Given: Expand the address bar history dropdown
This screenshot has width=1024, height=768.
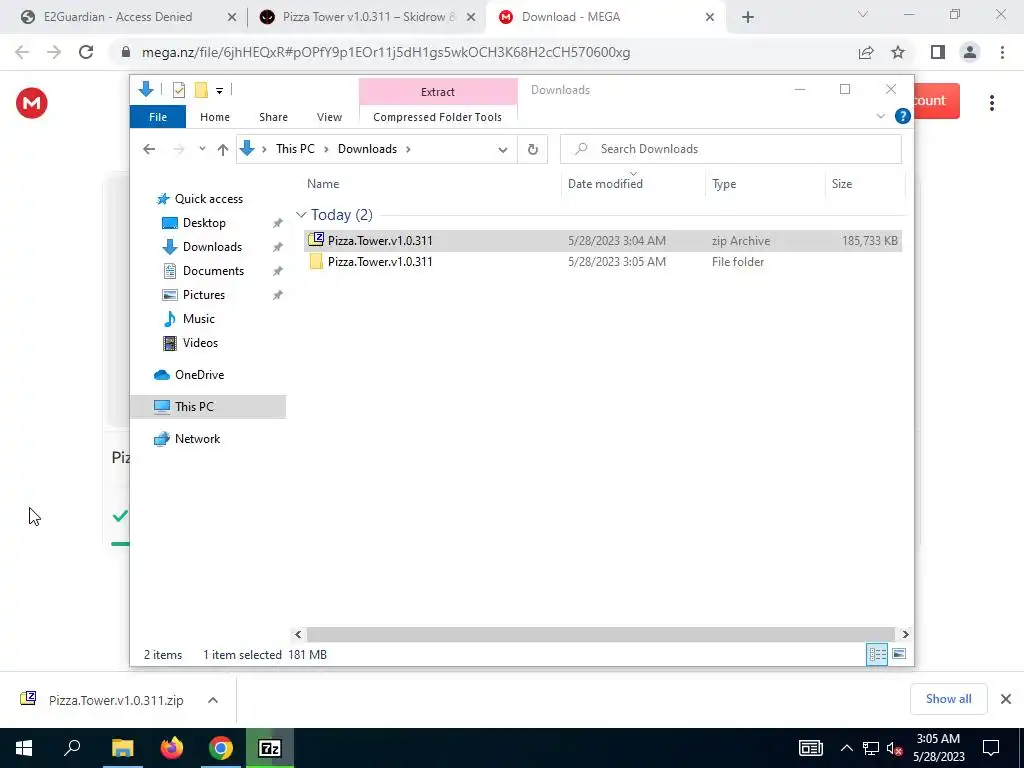Looking at the screenshot, I should click(x=502, y=150).
